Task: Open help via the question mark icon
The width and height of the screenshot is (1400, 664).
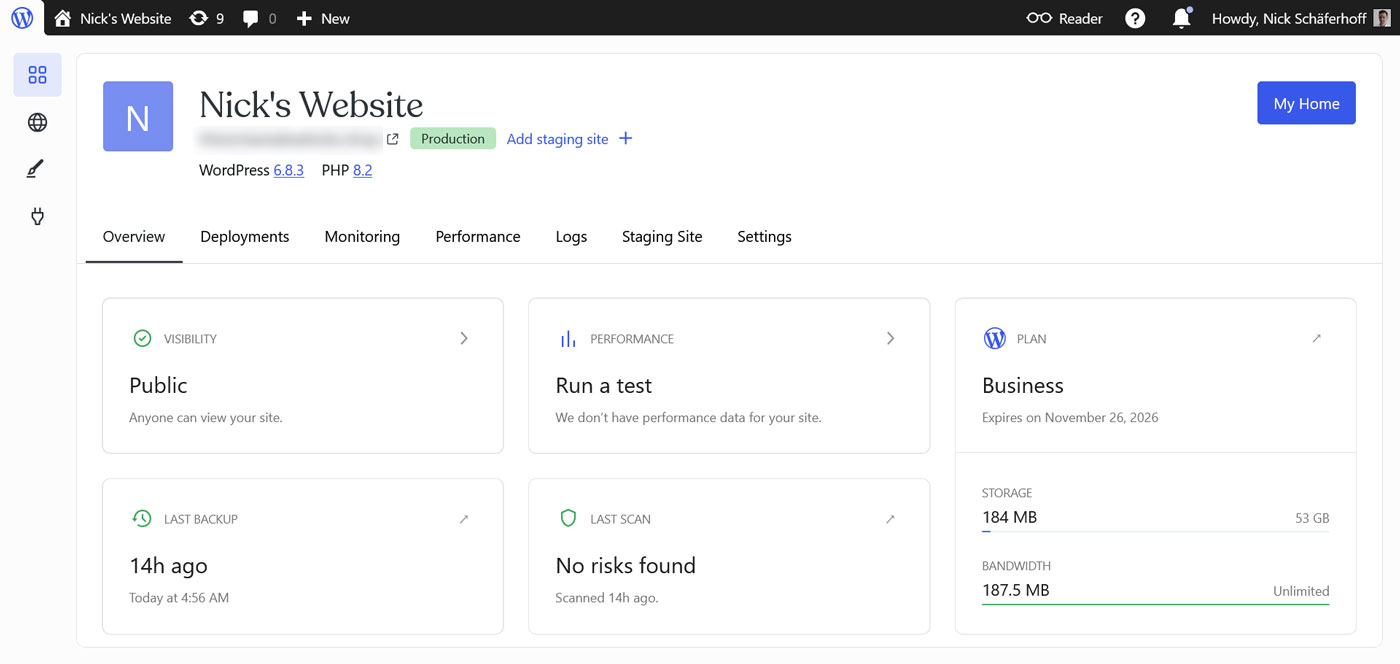Action: click(1135, 18)
